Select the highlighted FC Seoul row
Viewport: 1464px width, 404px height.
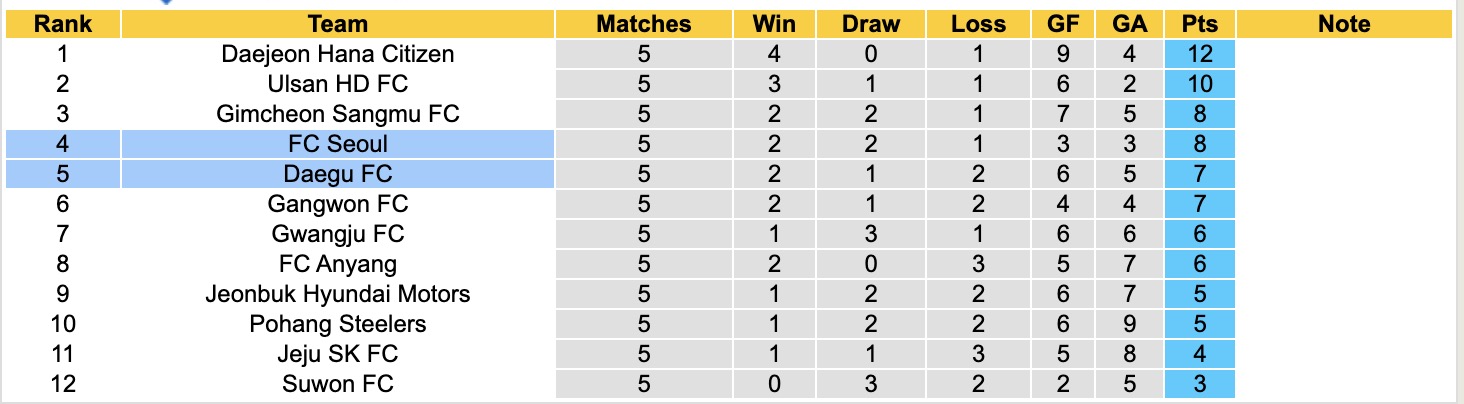pyautogui.click(x=338, y=144)
